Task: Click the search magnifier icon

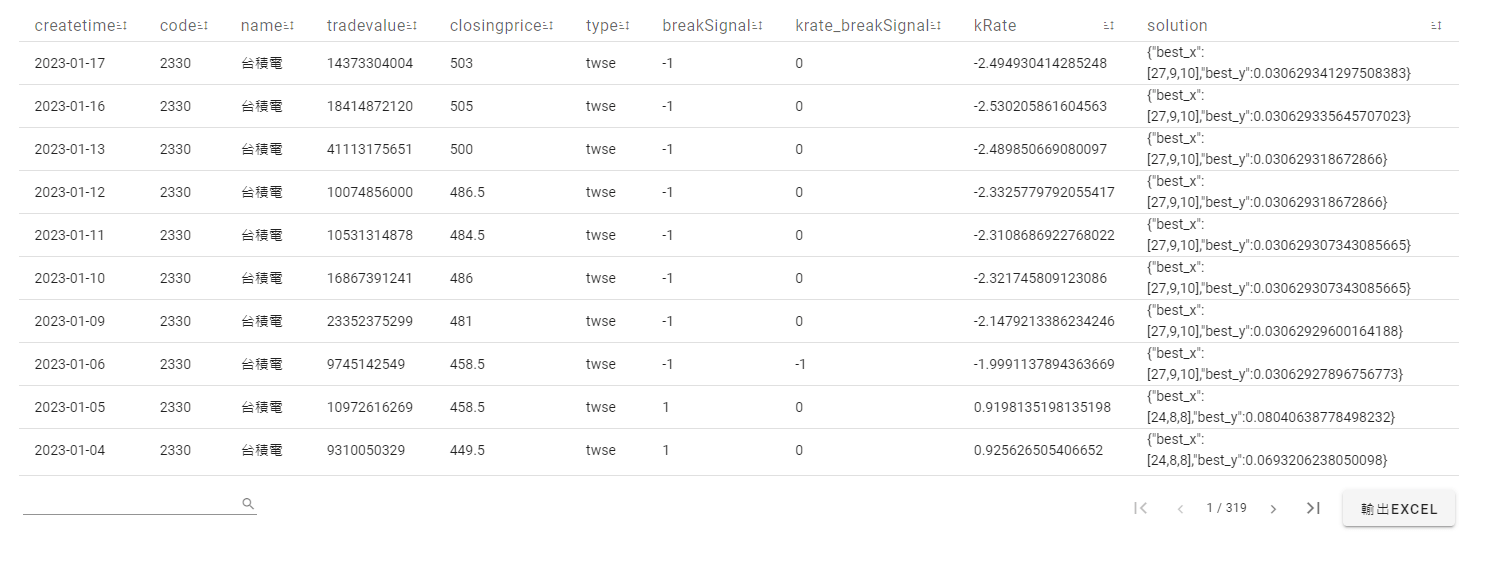Action: (x=248, y=504)
